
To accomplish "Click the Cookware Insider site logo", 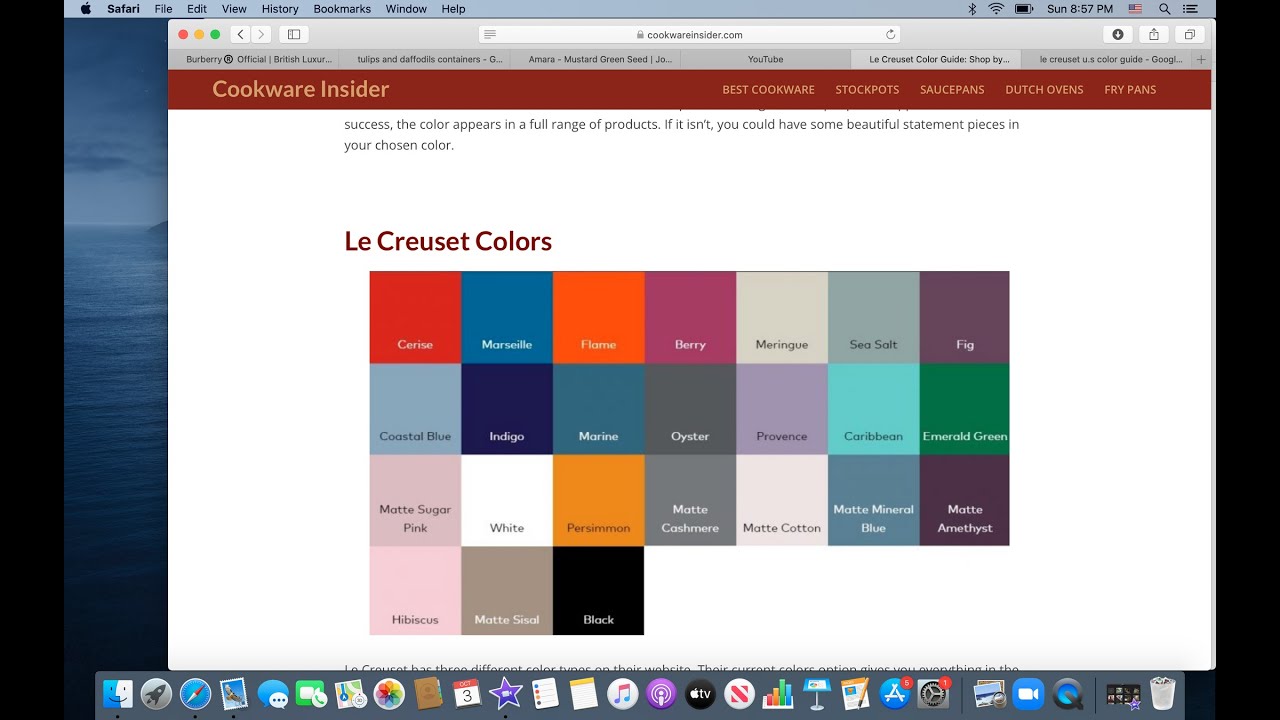I will click(301, 89).
